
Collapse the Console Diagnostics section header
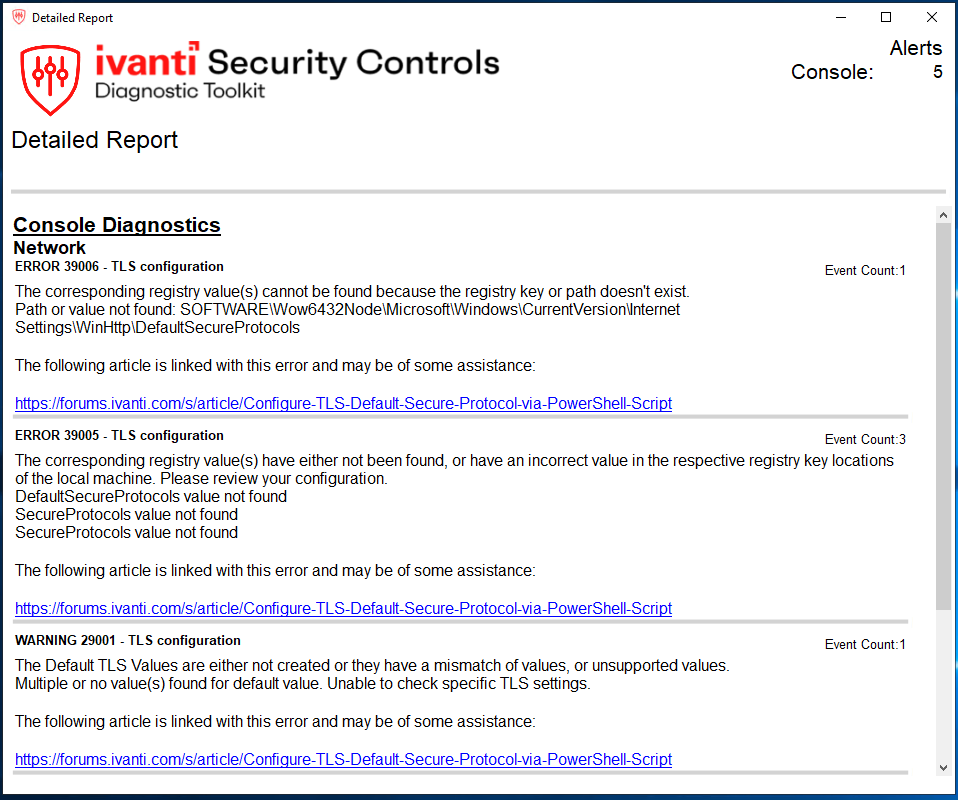116,224
